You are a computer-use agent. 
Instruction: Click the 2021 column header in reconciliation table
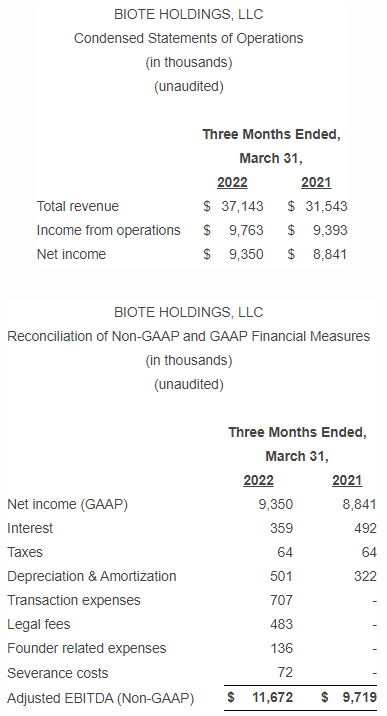point(347,480)
